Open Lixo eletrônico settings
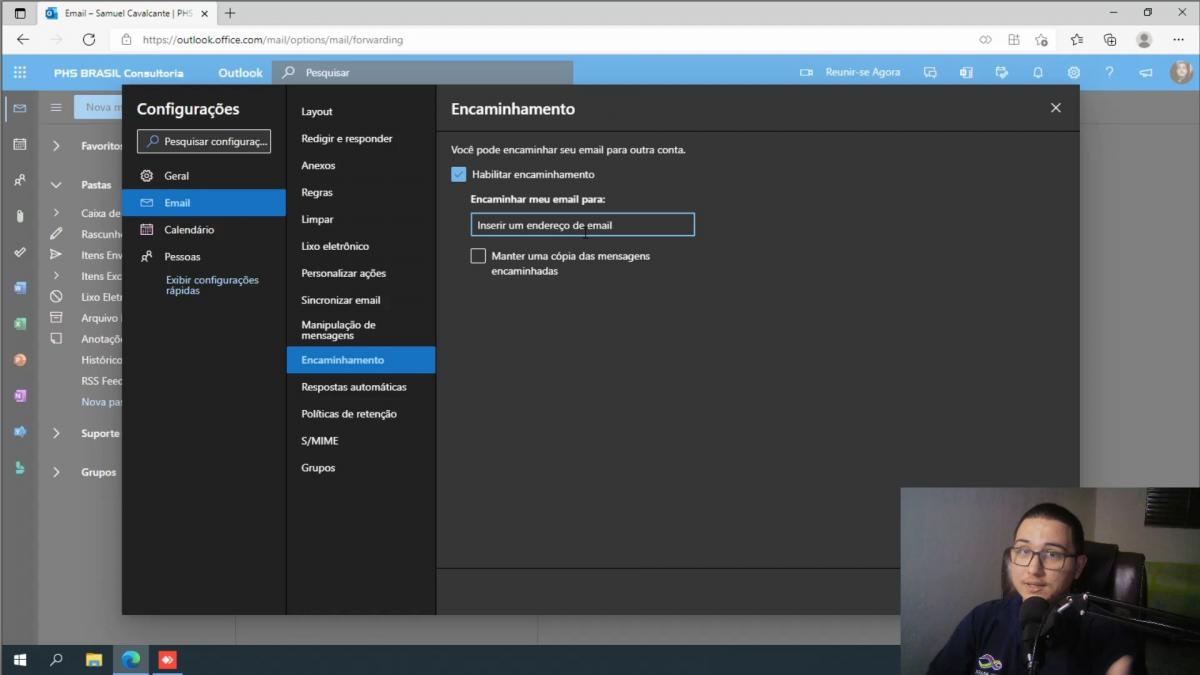 click(361, 246)
